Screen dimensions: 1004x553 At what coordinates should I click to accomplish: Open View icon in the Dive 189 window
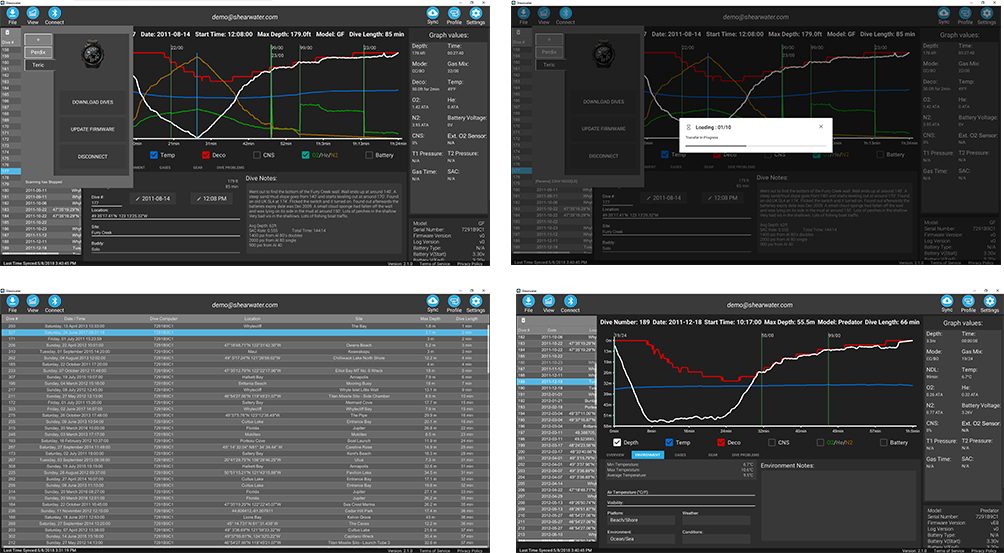point(548,301)
